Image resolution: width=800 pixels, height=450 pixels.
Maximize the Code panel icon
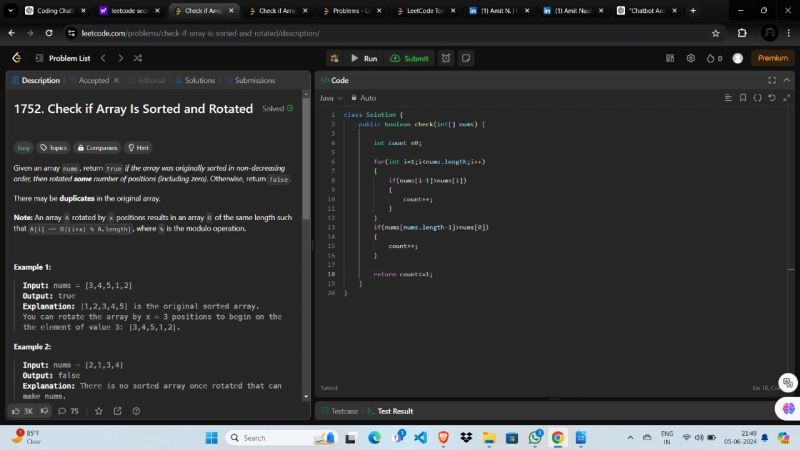772,80
